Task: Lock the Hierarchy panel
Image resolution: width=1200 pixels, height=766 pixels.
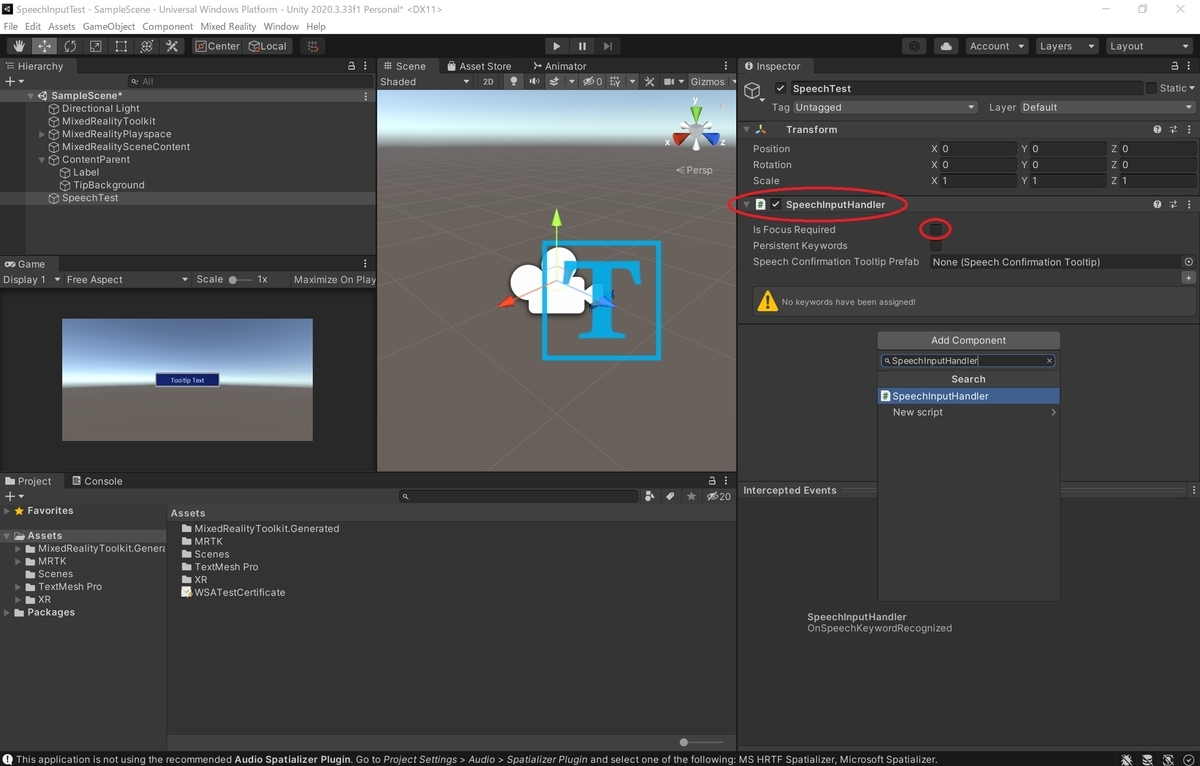Action: coord(351,66)
